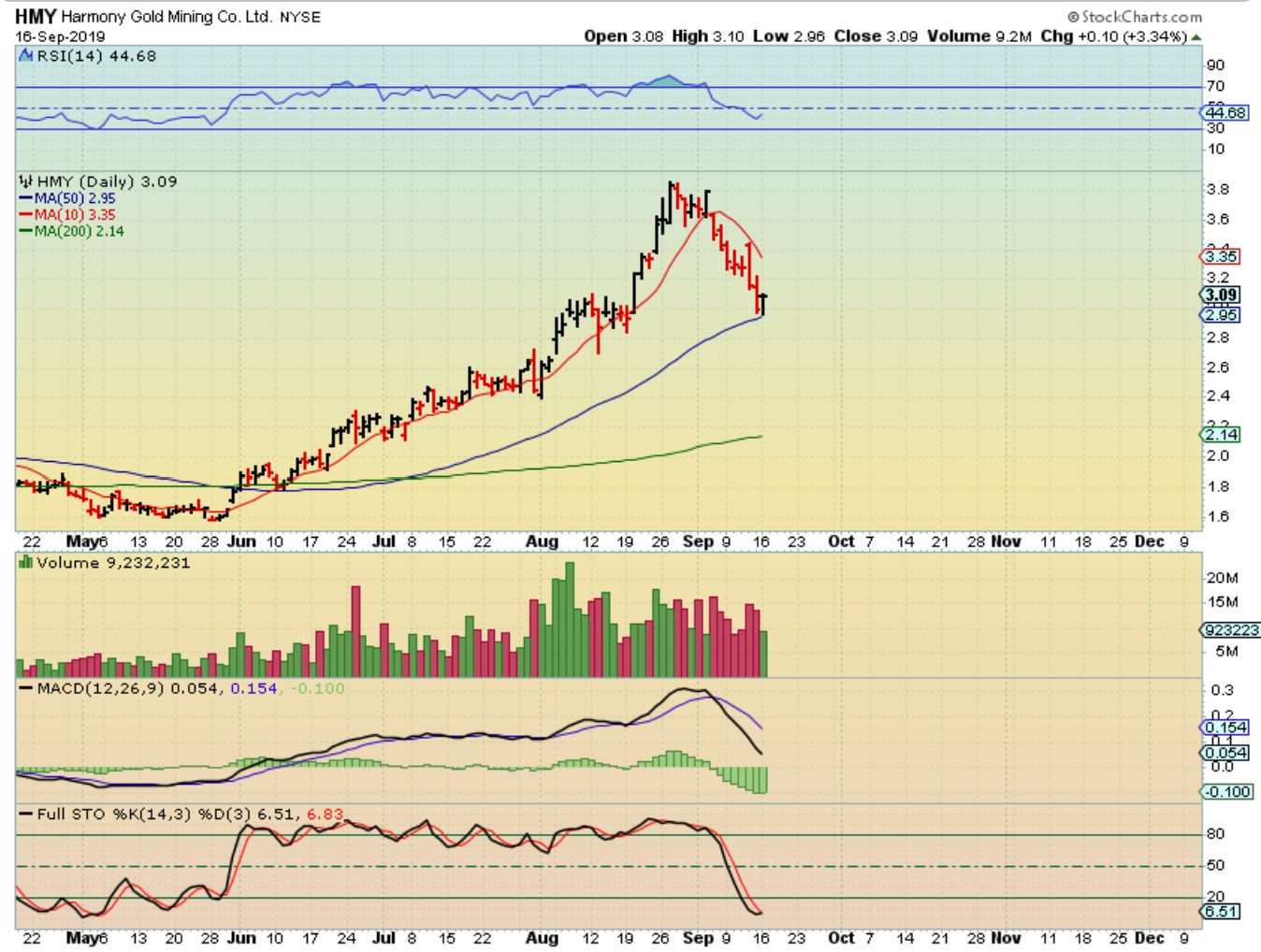Click the Dec label beneath the price panel
Viewport: 1261px width, 952px height.
1149,541
